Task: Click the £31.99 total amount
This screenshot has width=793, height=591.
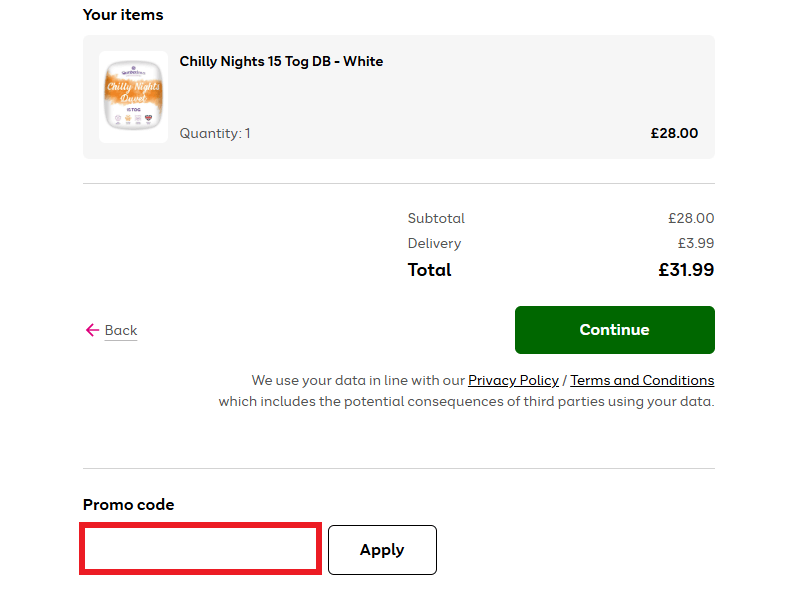Action: click(686, 270)
